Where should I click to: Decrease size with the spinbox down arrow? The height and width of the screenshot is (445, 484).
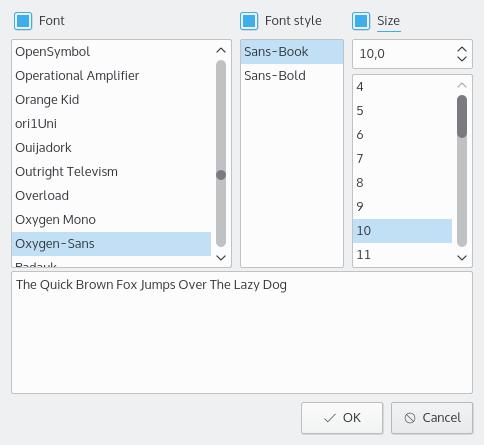[462, 59]
